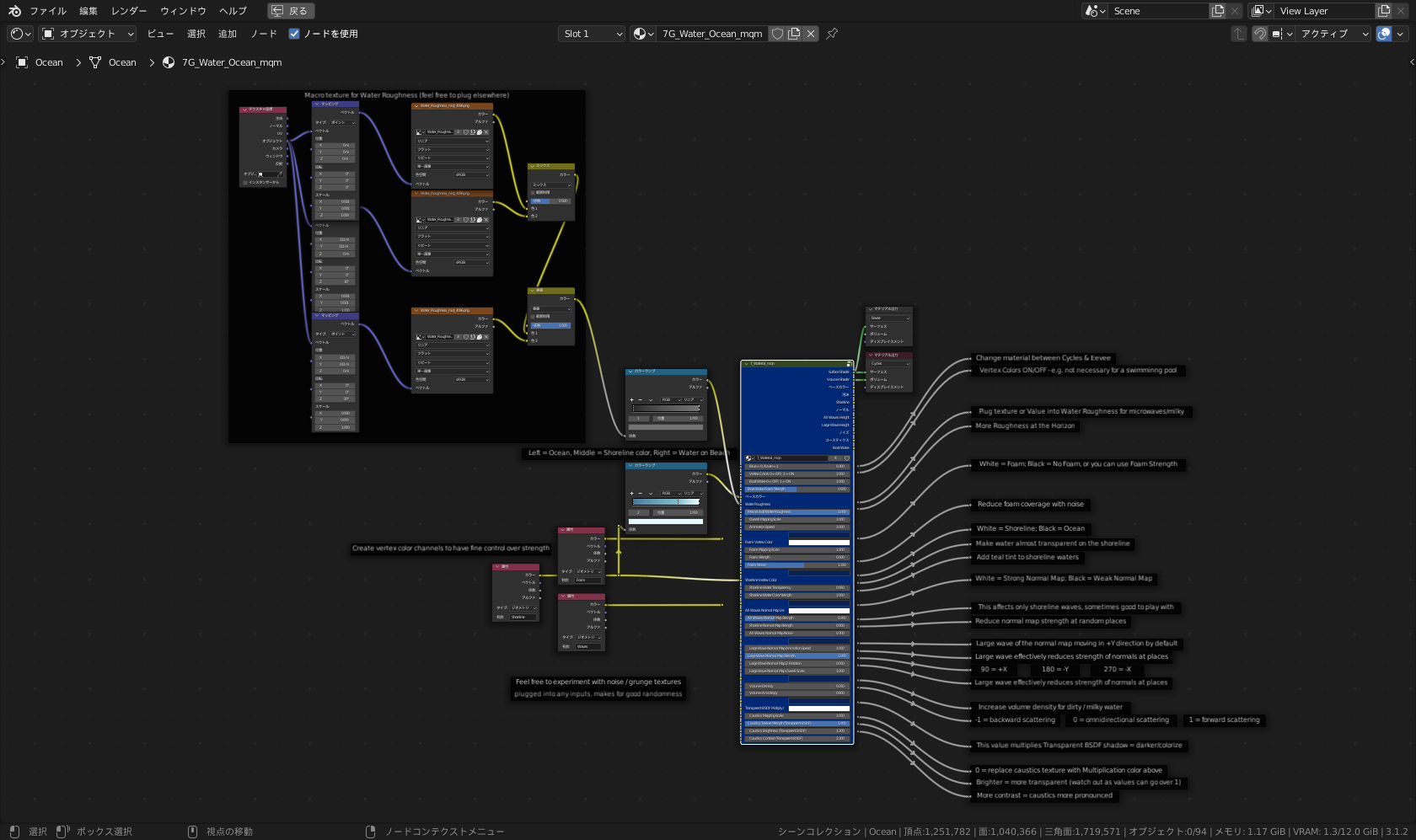Image resolution: width=1416 pixels, height=840 pixels.
Task: Open the overlay options dropdown arrow
Action: [1401, 34]
